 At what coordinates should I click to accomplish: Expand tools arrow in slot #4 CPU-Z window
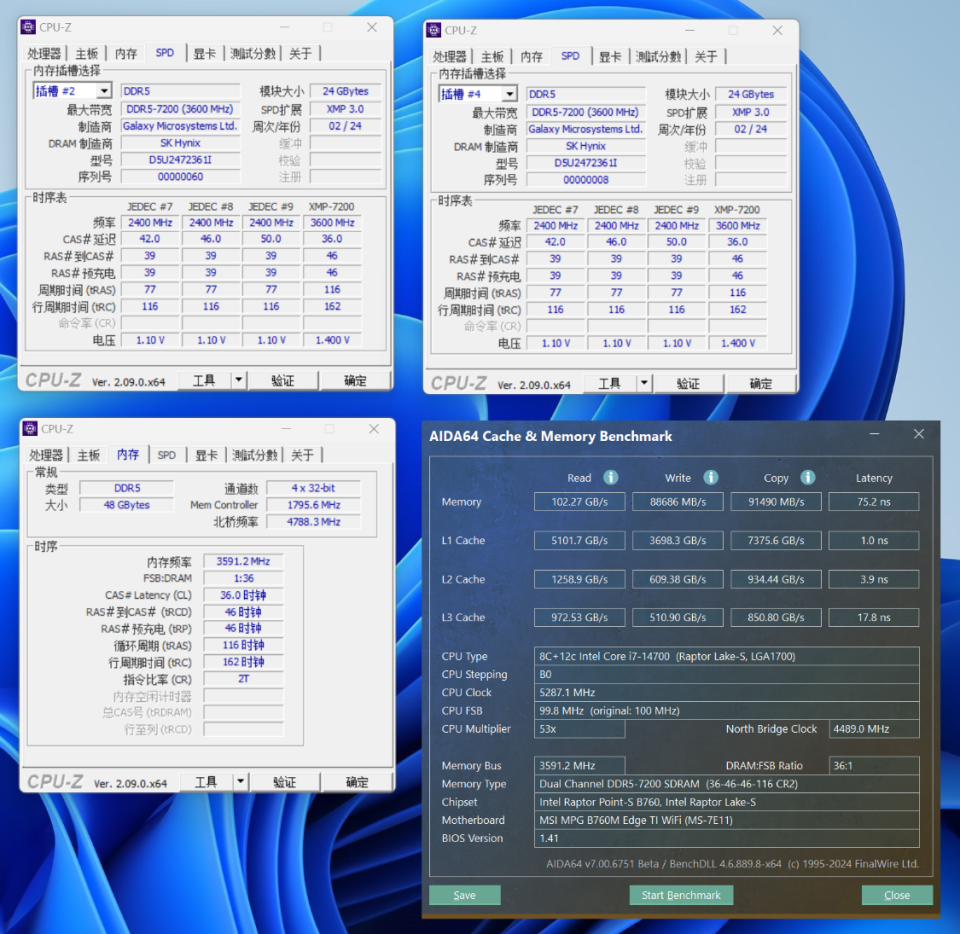coord(643,383)
